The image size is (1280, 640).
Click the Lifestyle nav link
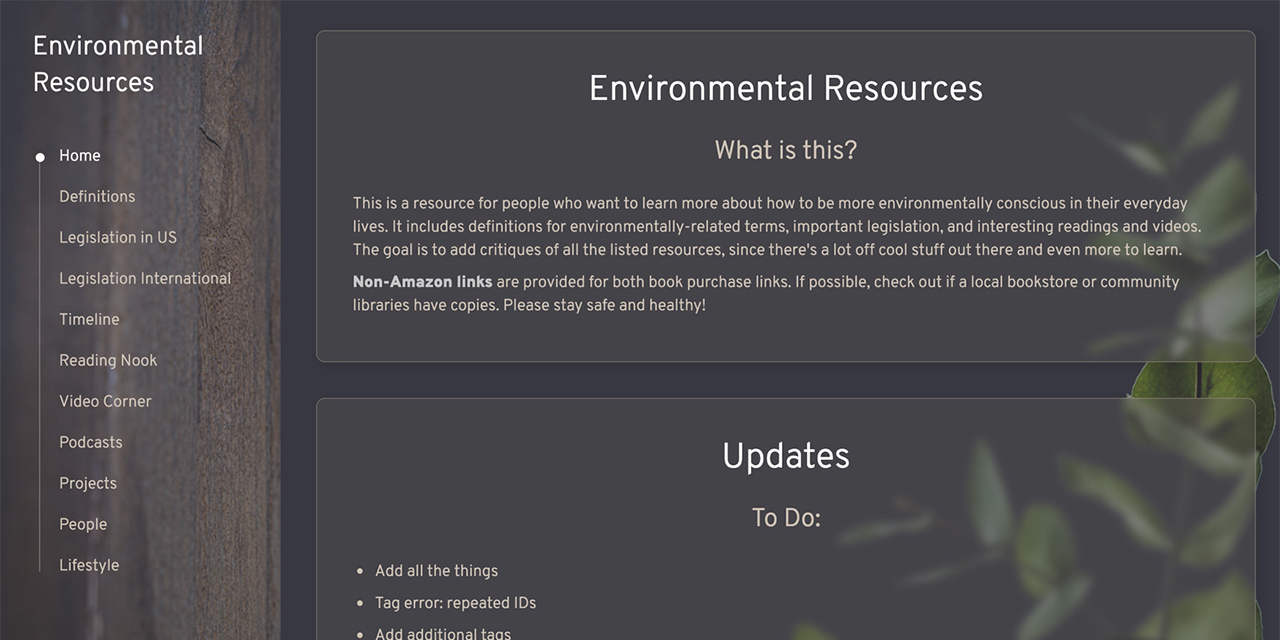coord(89,566)
